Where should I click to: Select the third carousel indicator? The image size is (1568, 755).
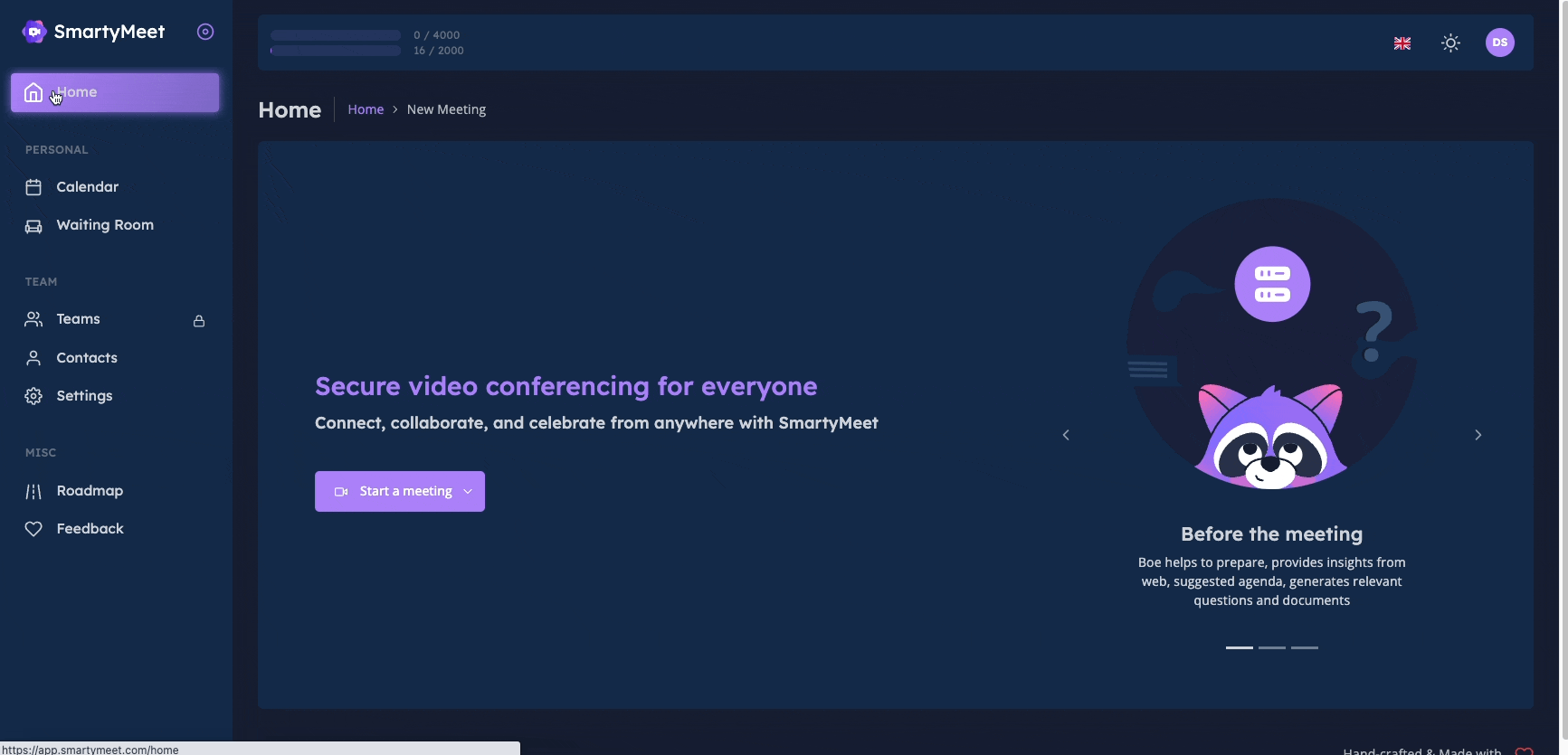tap(1305, 647)
